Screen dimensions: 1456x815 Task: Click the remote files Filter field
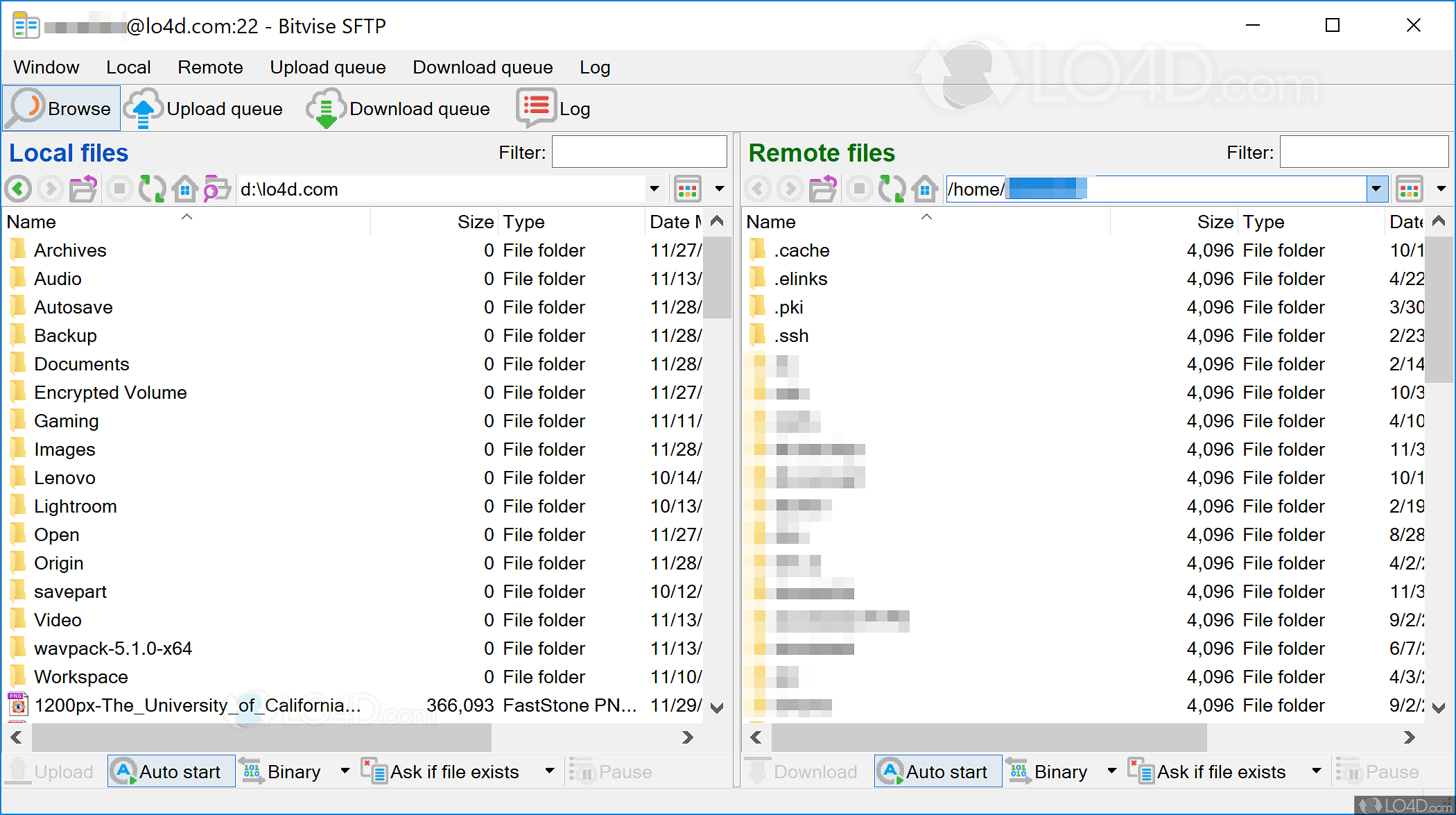click(1364, 152)
